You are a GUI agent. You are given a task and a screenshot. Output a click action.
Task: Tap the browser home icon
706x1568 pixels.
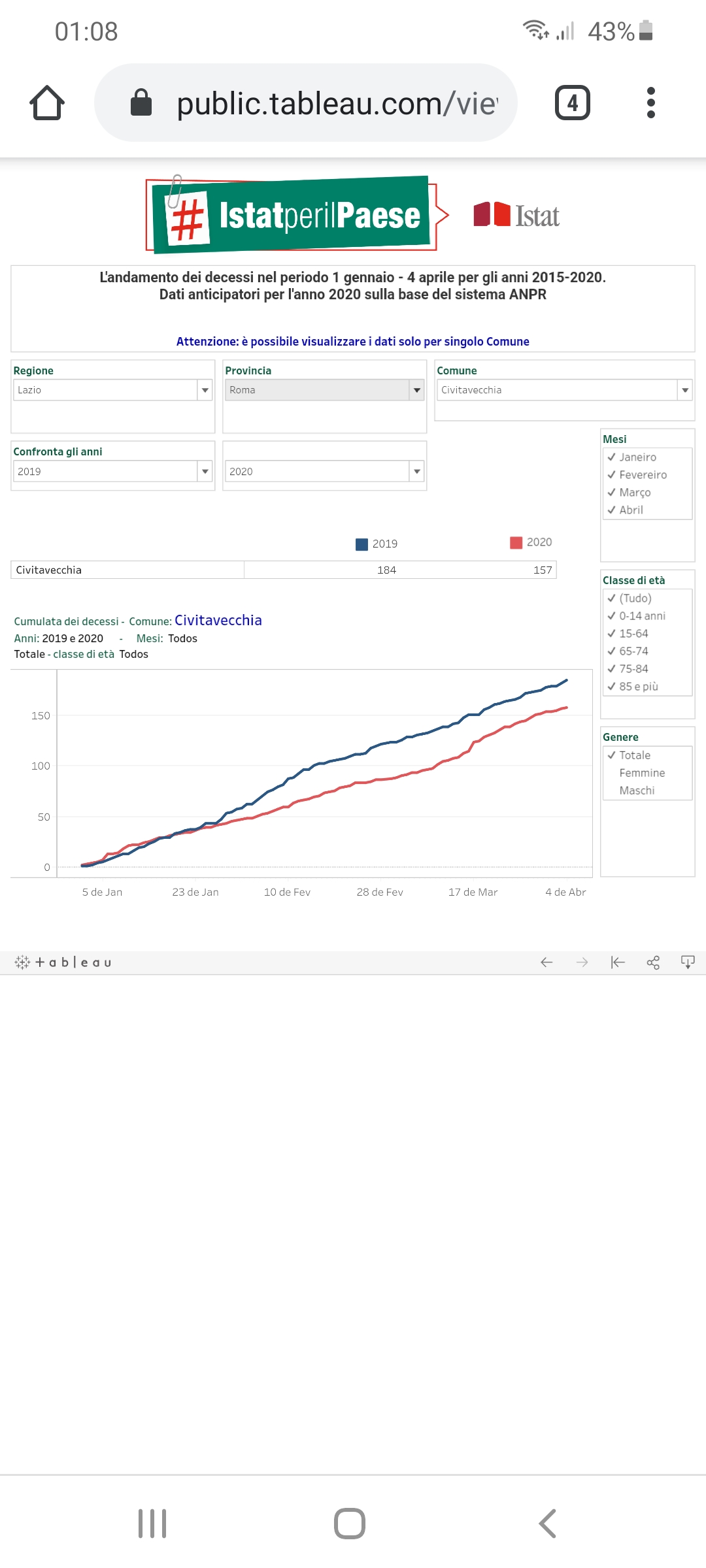click(x=47, y=103)
